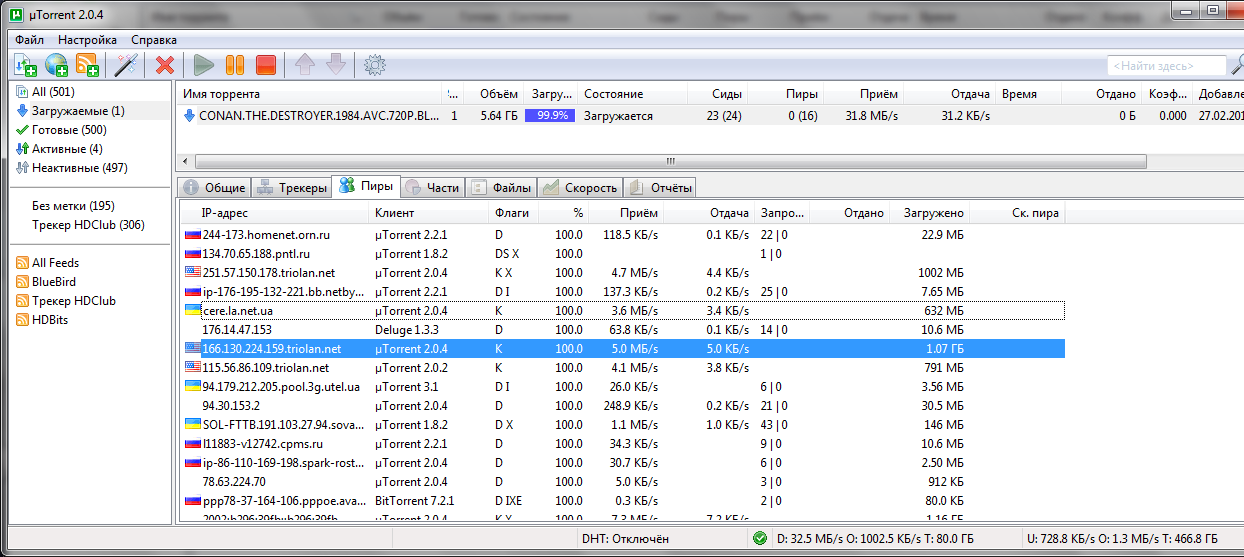1244x557 pixels.
Task: Switch to the Скорость tab
Action: [580, 187]
